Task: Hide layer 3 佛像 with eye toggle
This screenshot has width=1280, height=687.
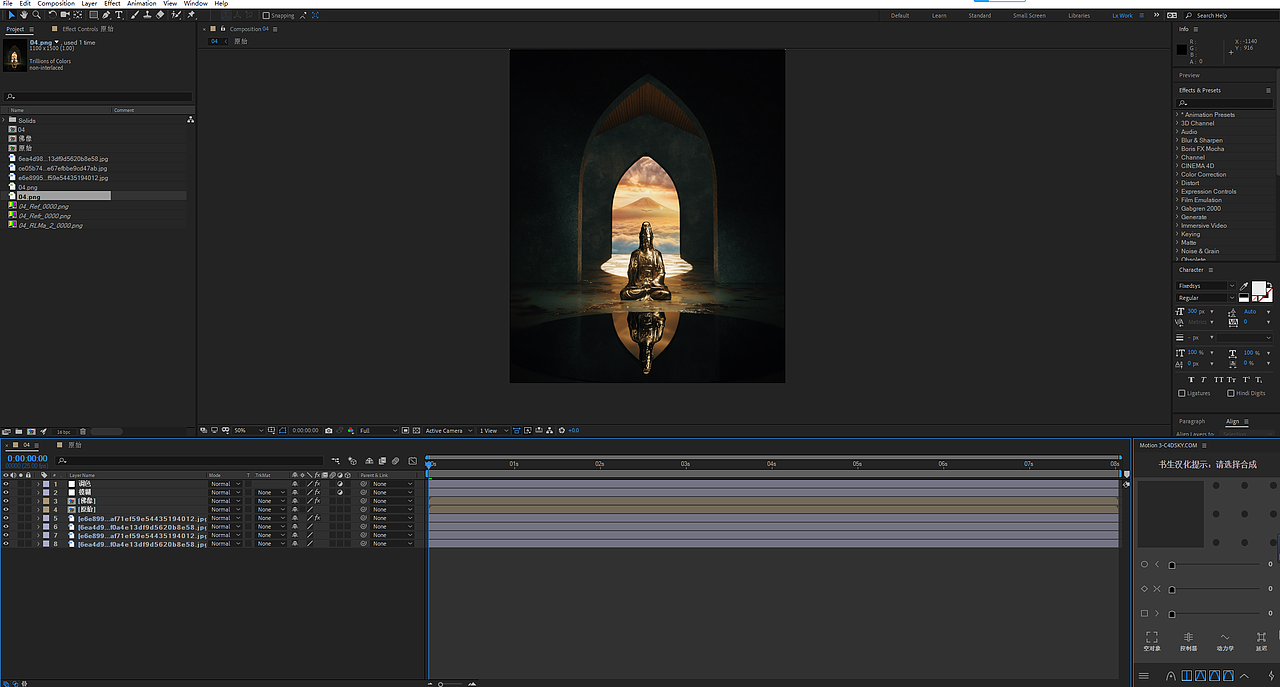Action: 6,501
